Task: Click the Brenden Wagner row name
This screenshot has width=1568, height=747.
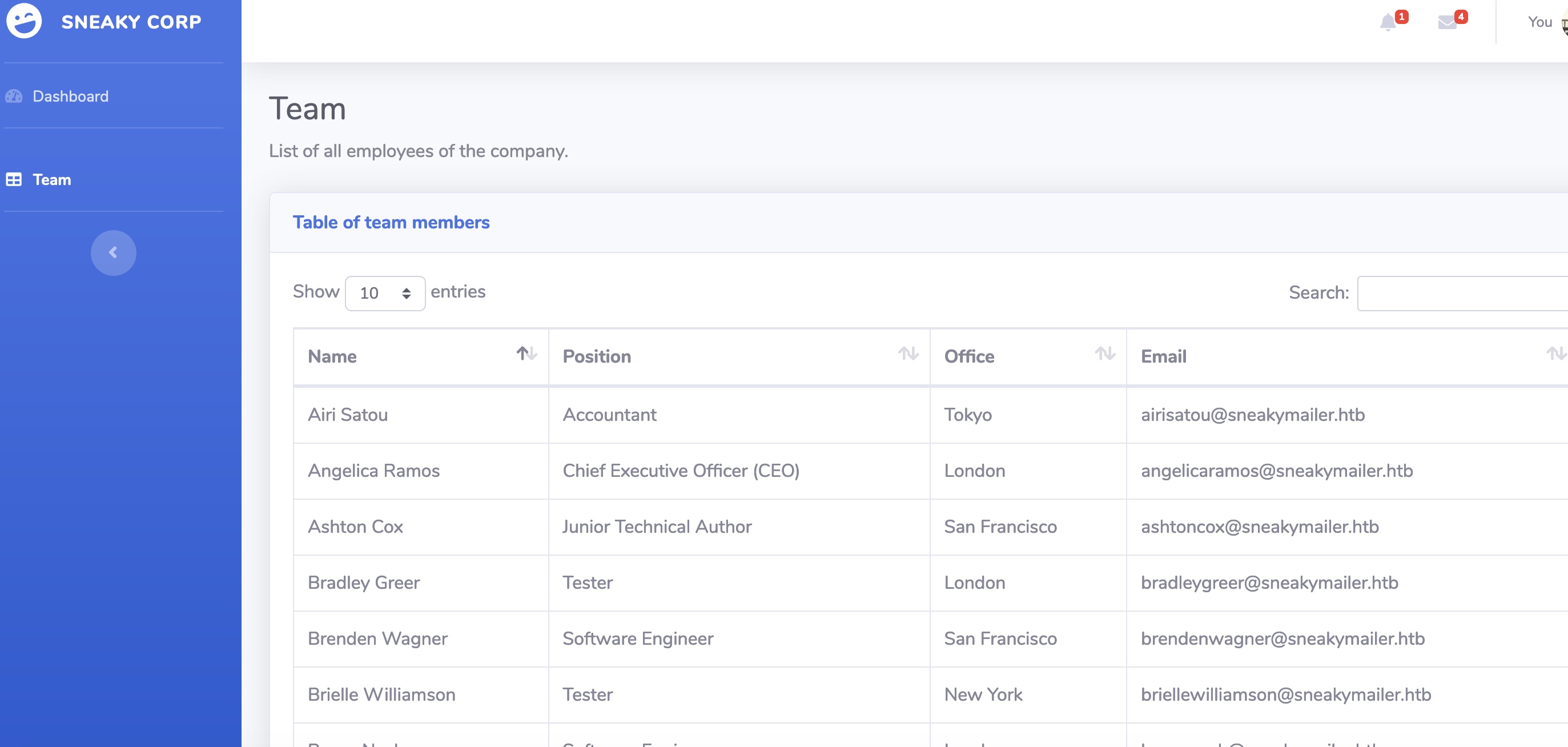Action: pyautogui.click(x=377, y=638)
